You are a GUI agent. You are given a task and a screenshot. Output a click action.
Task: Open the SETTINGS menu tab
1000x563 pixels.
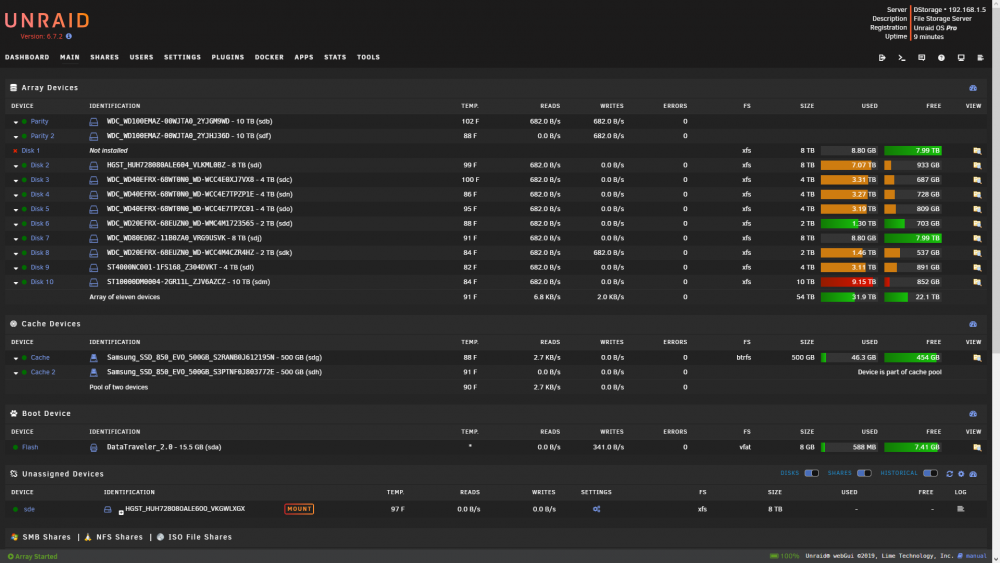click(x=182, y=57)
